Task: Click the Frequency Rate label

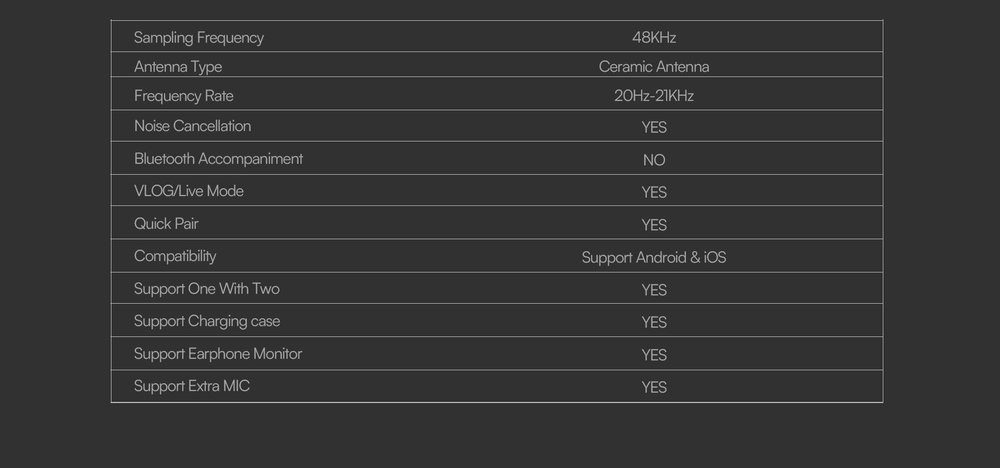Action: (184, 96)
